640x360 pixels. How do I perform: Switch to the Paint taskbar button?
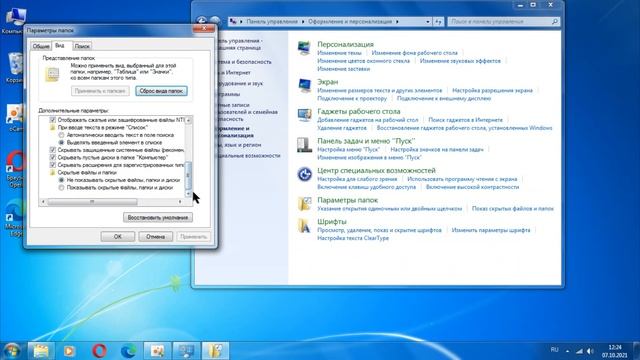click(x=157, y=351)
